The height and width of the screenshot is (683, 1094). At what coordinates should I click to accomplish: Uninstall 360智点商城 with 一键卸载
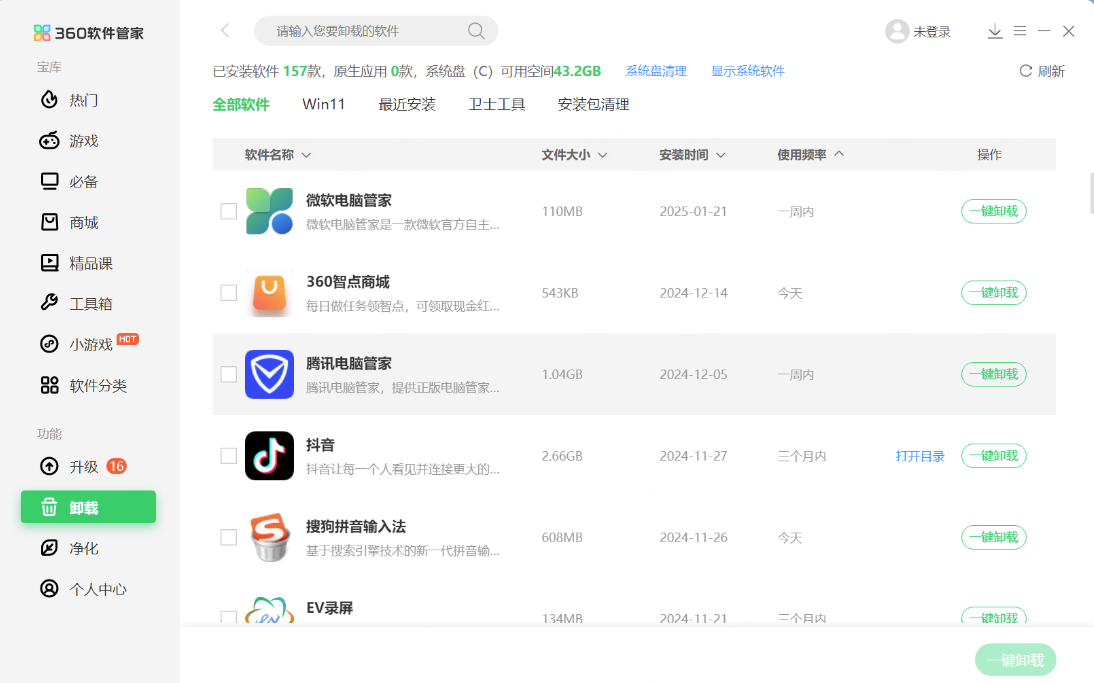click(994, 293)
